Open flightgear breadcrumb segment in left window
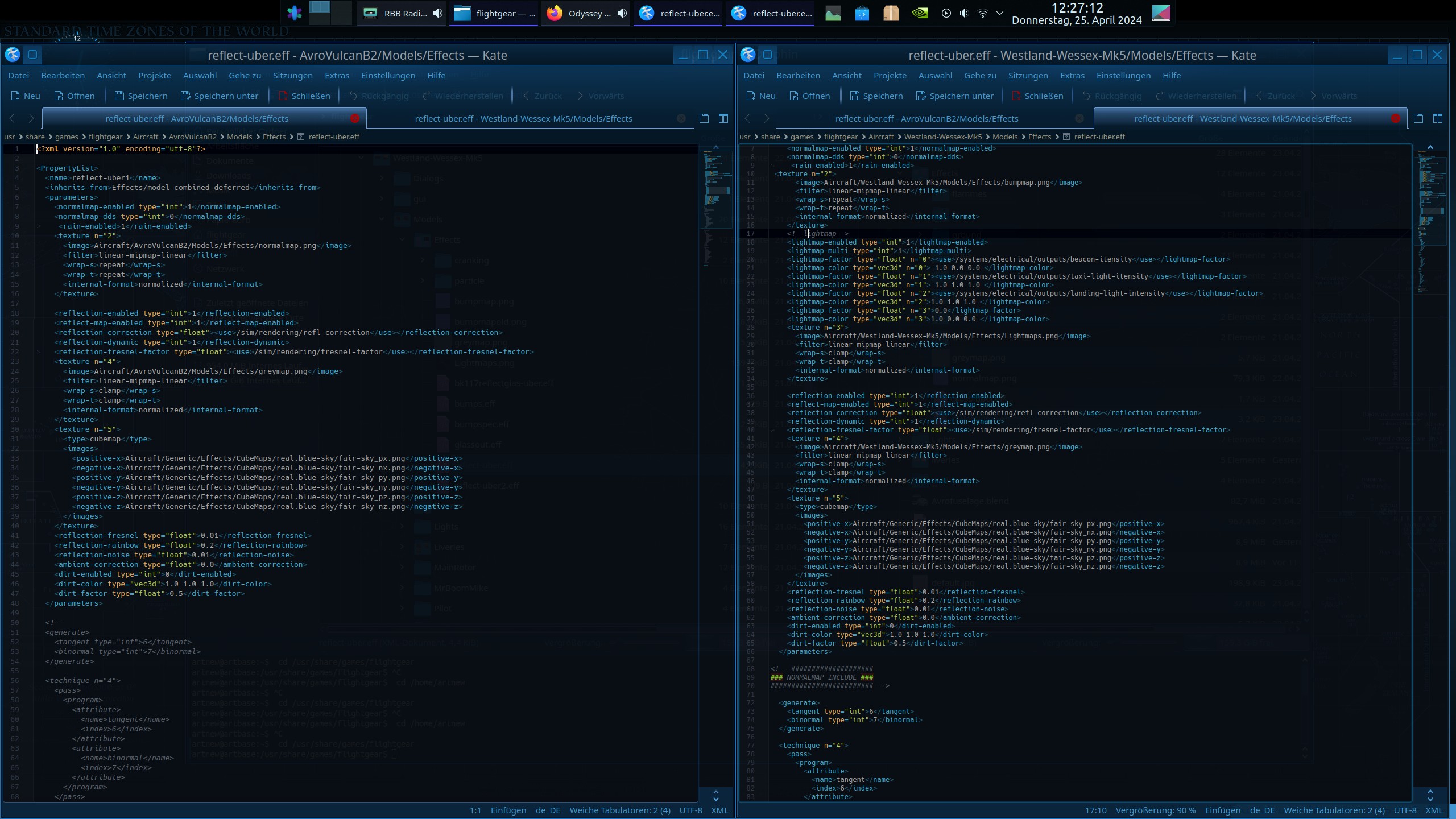The image size is (1456, 819). 105,136
